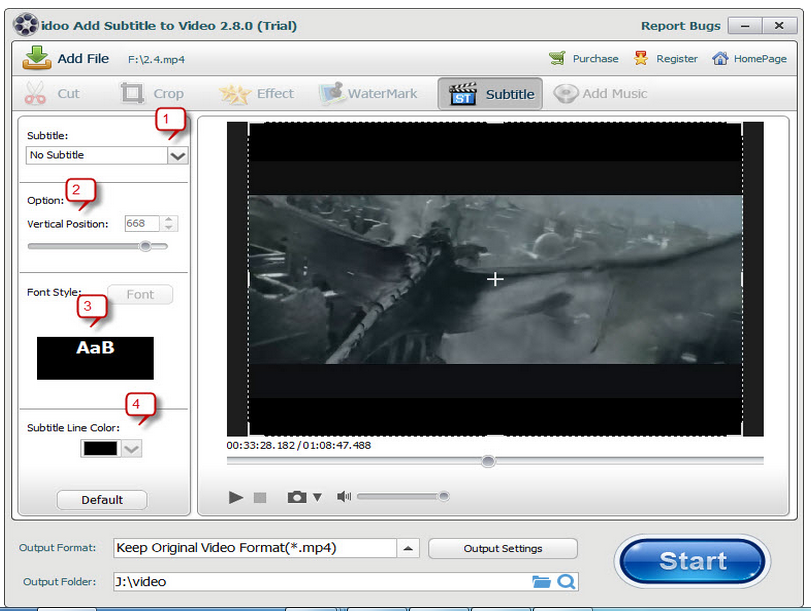This screenshot has height=611, width=811.
Task: Click the Subtitle clapperboard ST icon
Action: point(463,94)
